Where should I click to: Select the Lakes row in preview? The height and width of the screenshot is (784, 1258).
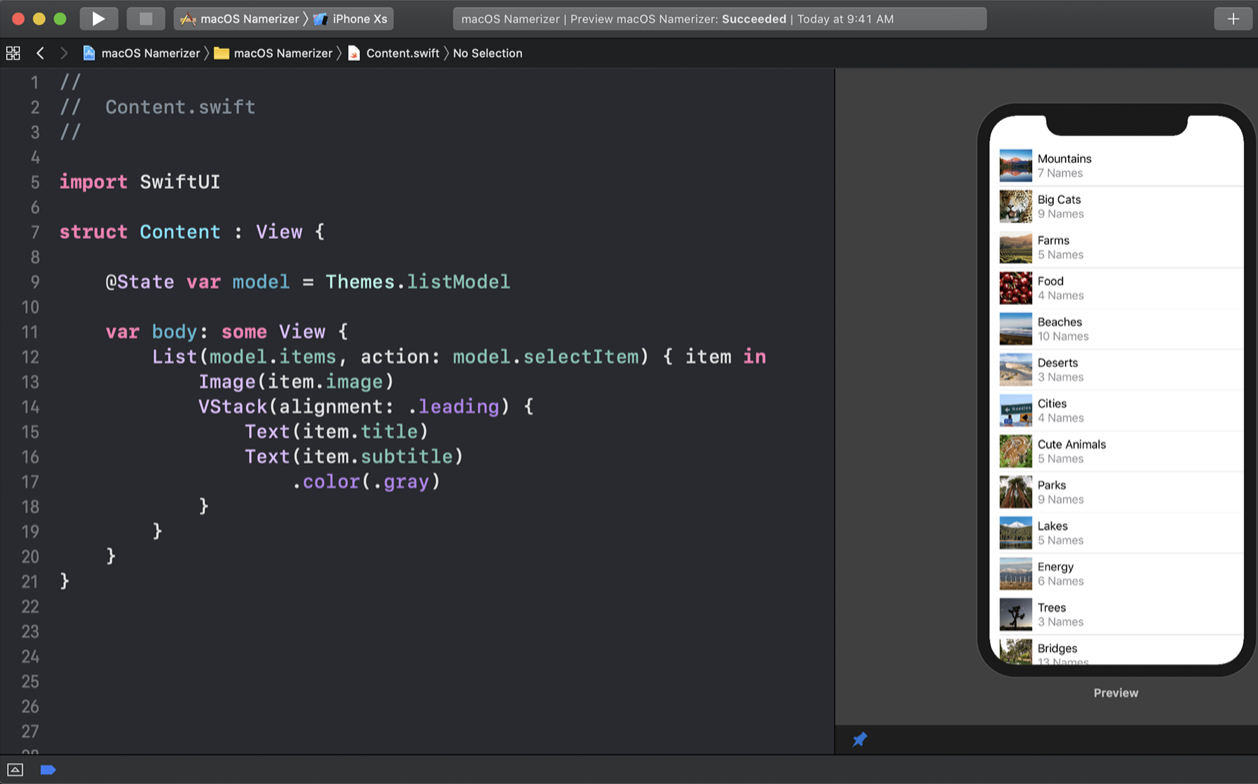[x=1116, y=533]
